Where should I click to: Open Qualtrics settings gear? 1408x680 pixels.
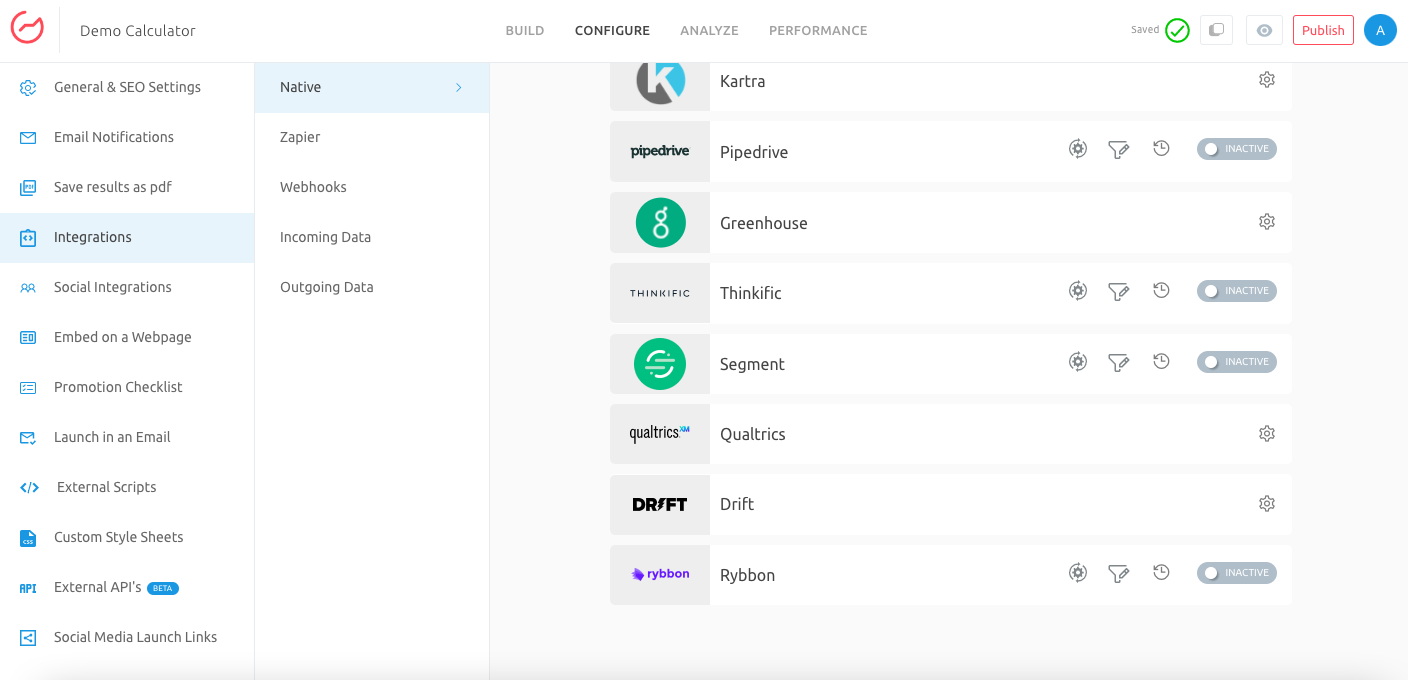[1267, 434]
